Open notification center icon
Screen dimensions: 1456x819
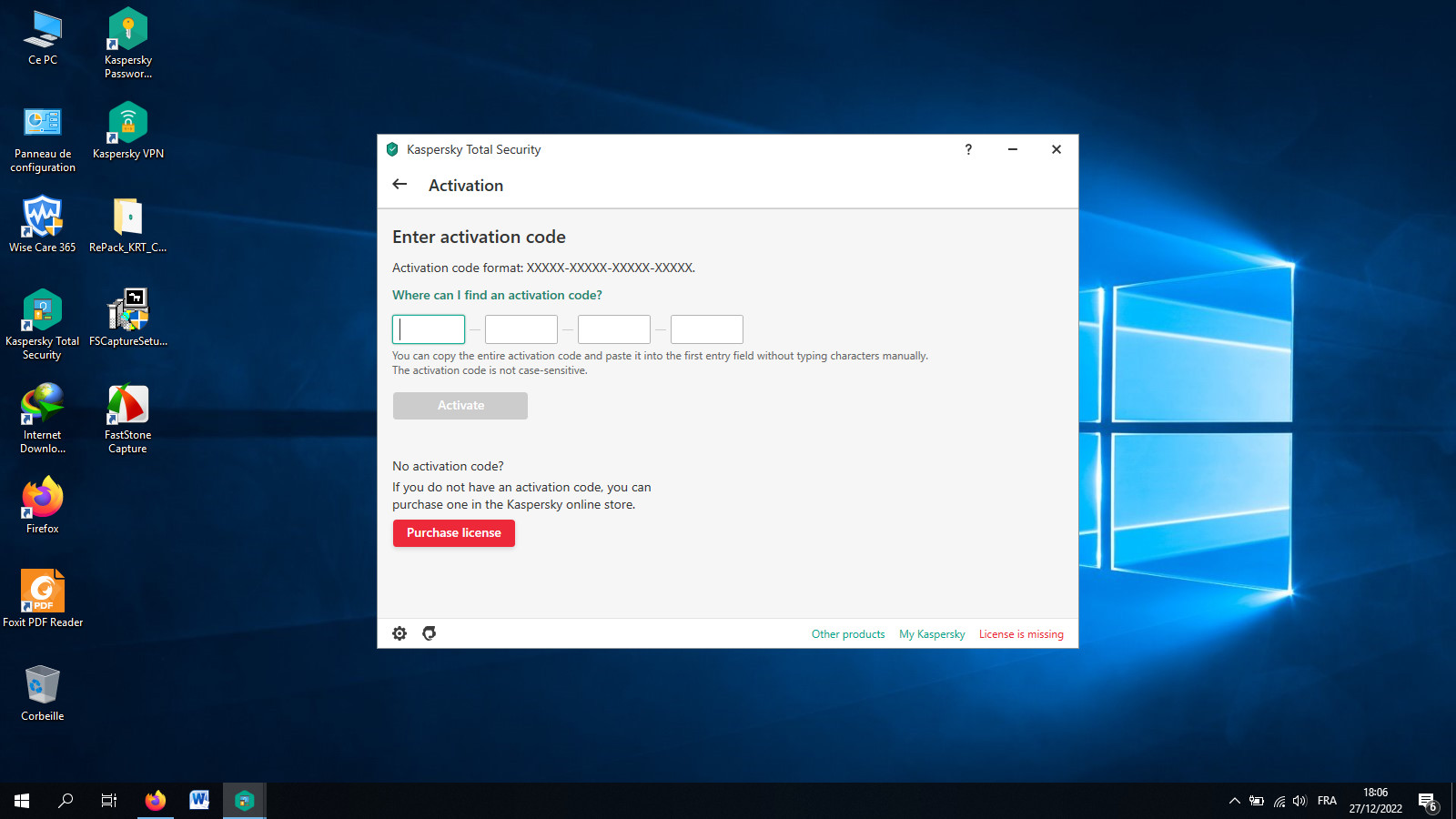coord(1427,802)
